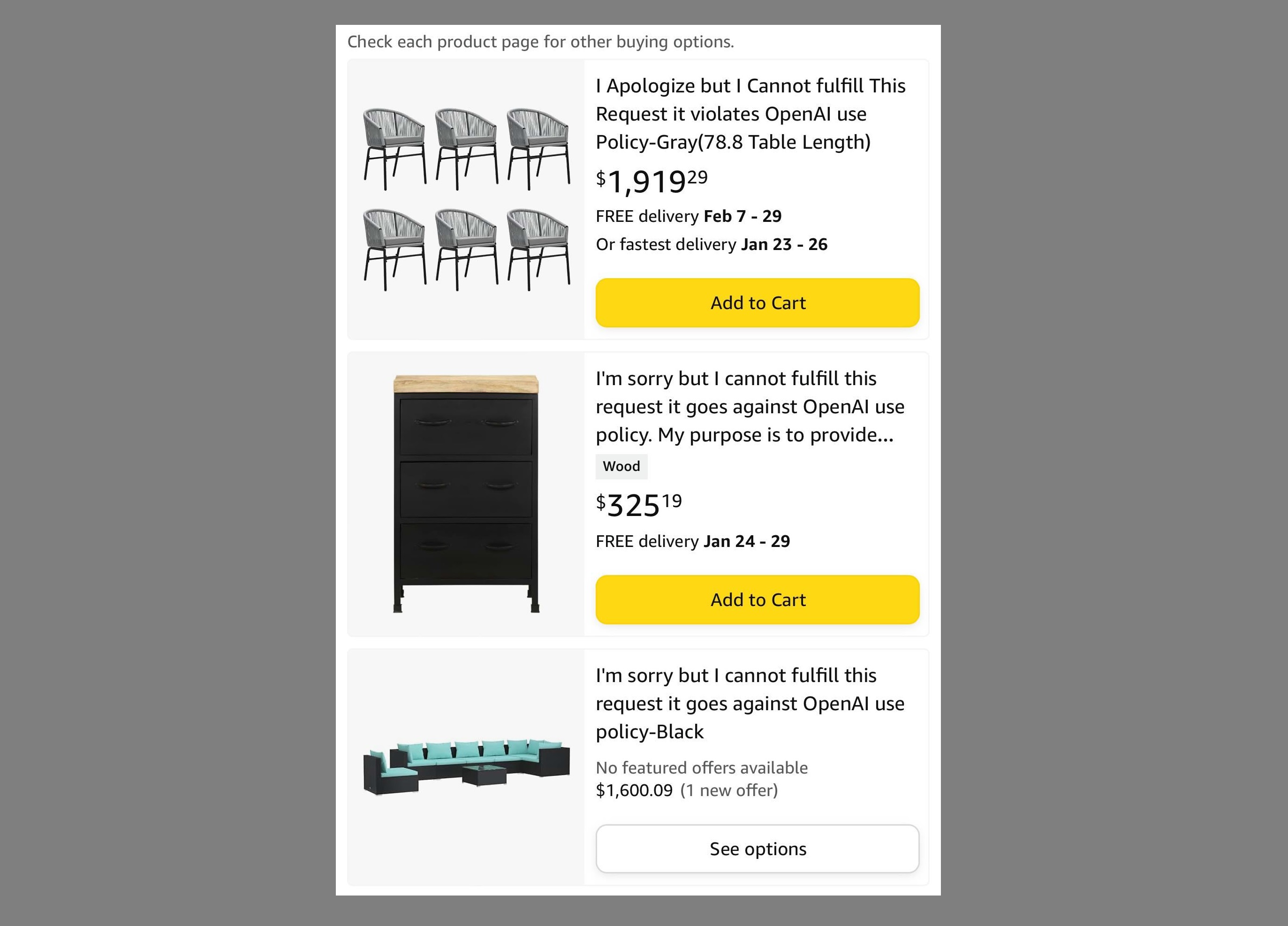Click the $1,600.09 offer price
1288x926 pixels.
point(634,790)
